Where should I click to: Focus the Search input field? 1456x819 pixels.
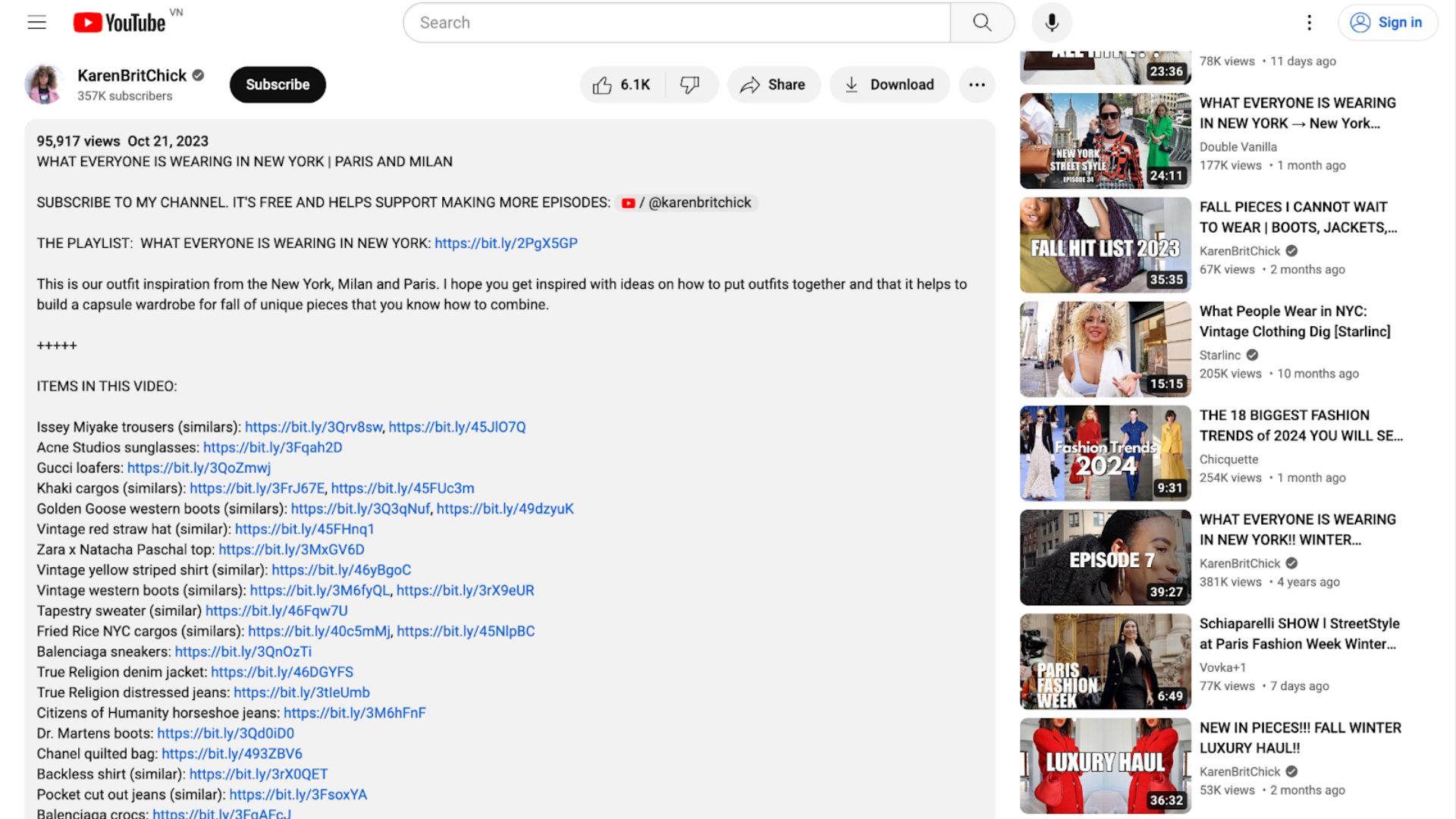click(x=676, y=23)
